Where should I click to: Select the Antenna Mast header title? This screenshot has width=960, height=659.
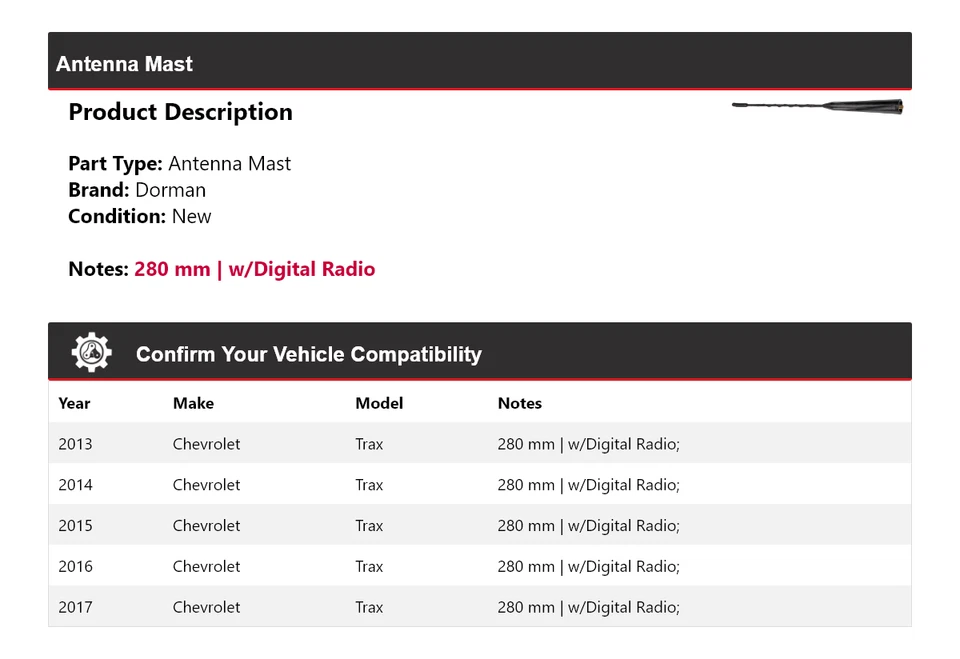coord(124,64)
